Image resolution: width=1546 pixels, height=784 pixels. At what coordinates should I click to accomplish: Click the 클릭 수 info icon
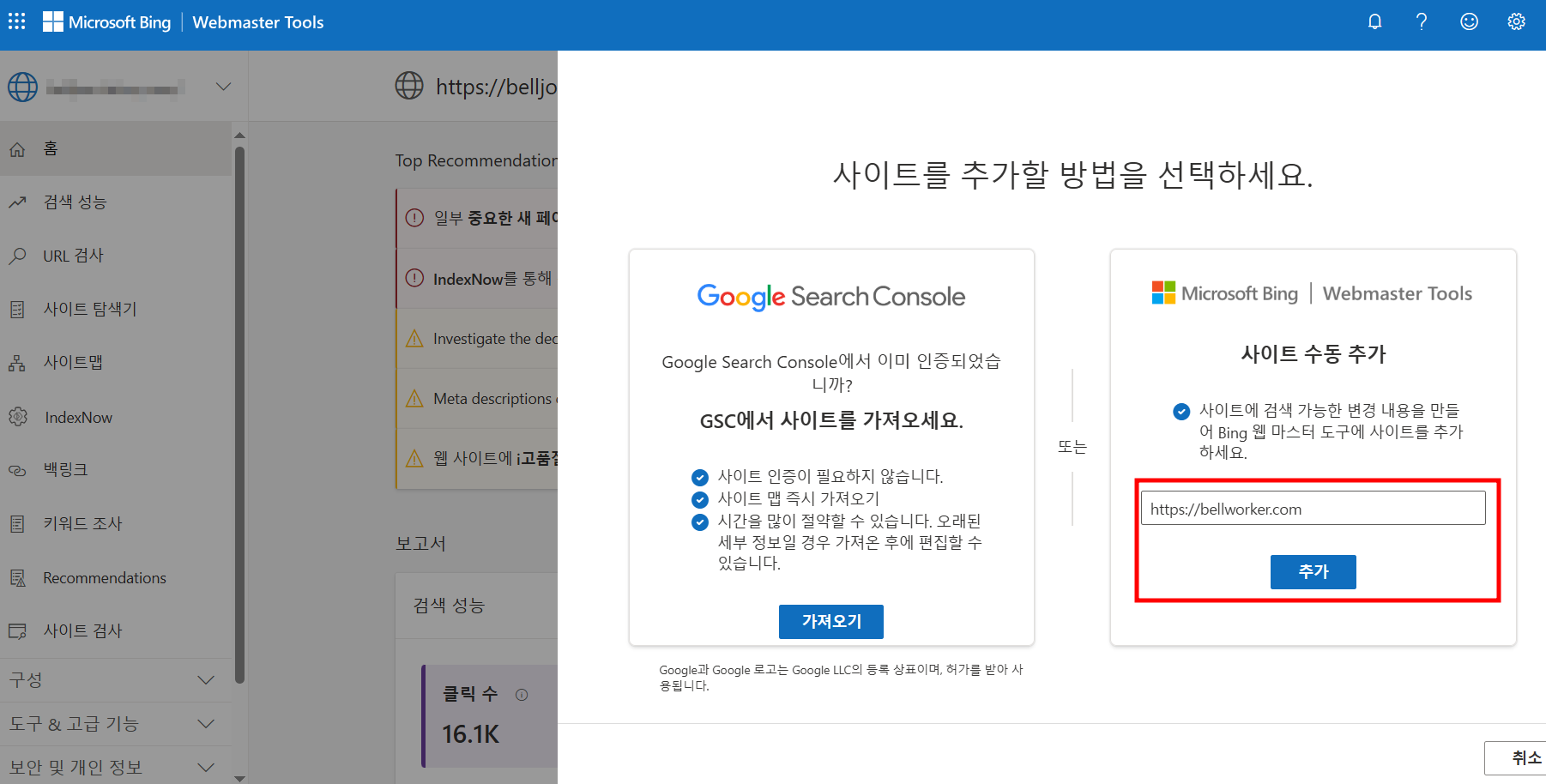tap(522, 695)
